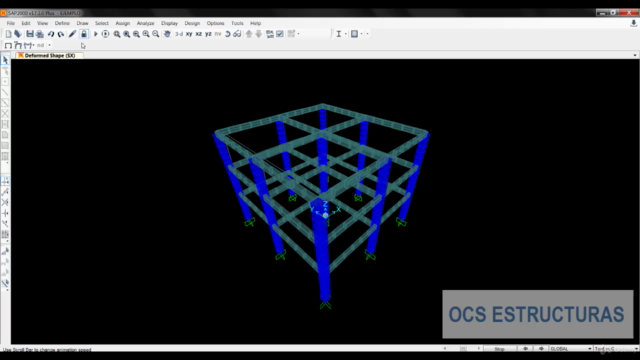Viewport: 640px width, 360px height.
Task: Expand dropdown beside Assign to Group
Action: click(x=299, y=34)
